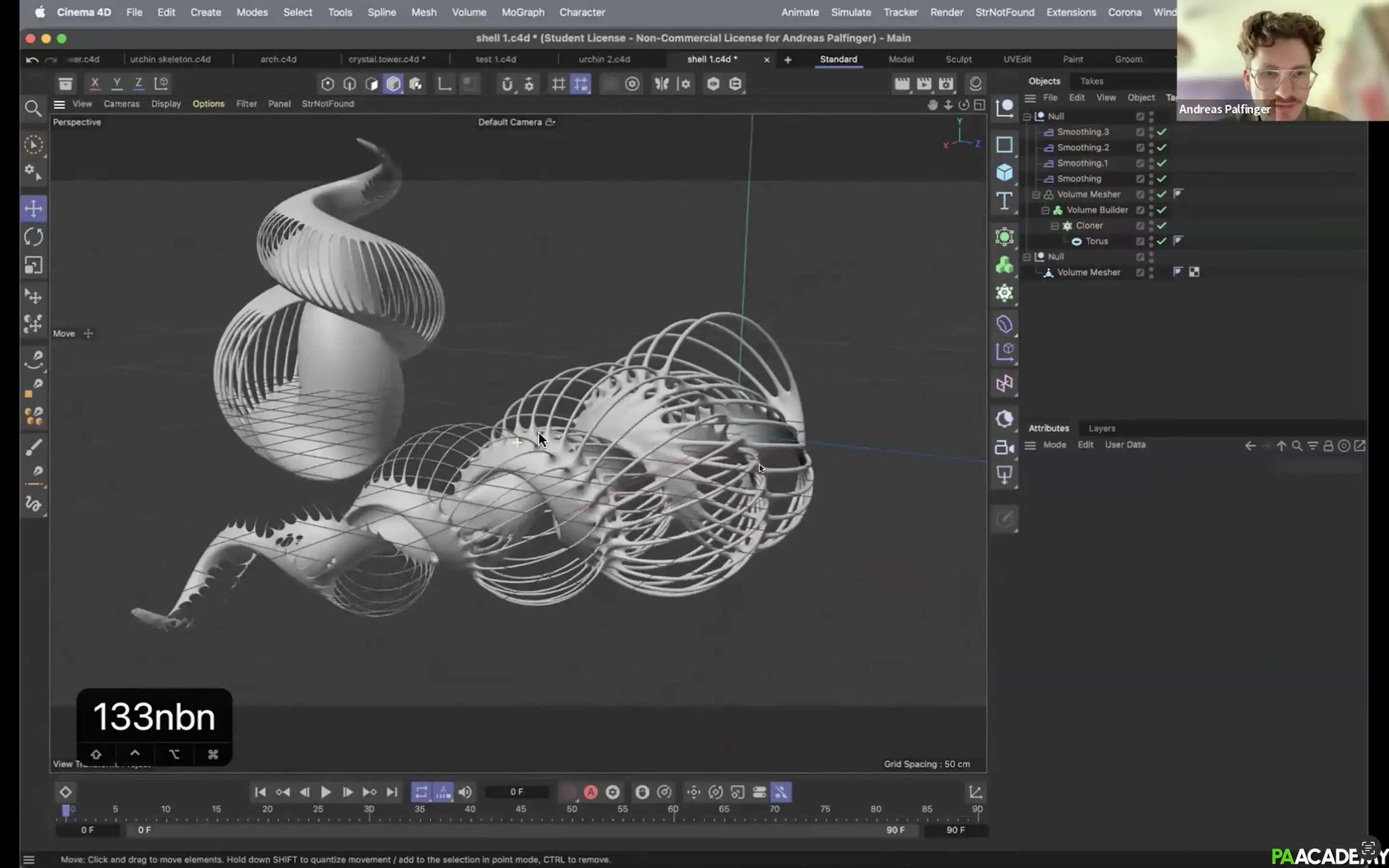Enable the snapping grid icon in top toolbar

pos(558,84)
